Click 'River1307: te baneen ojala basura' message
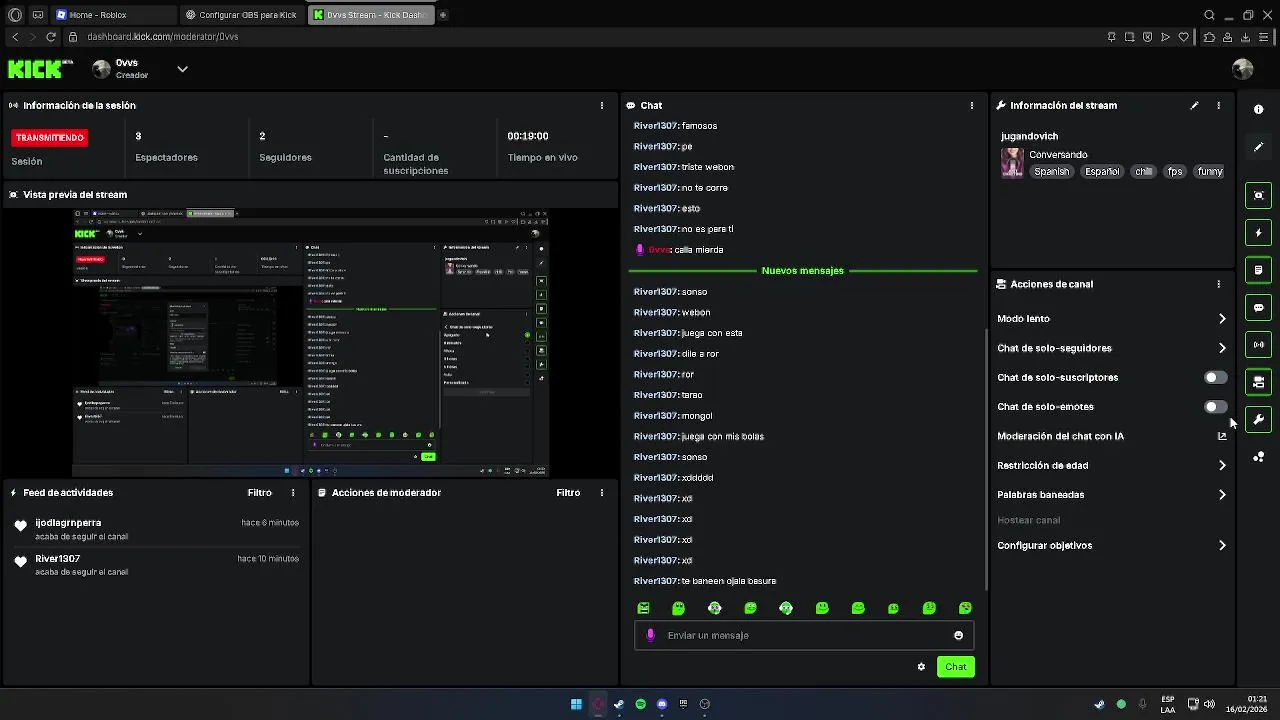 click(705, 581)
